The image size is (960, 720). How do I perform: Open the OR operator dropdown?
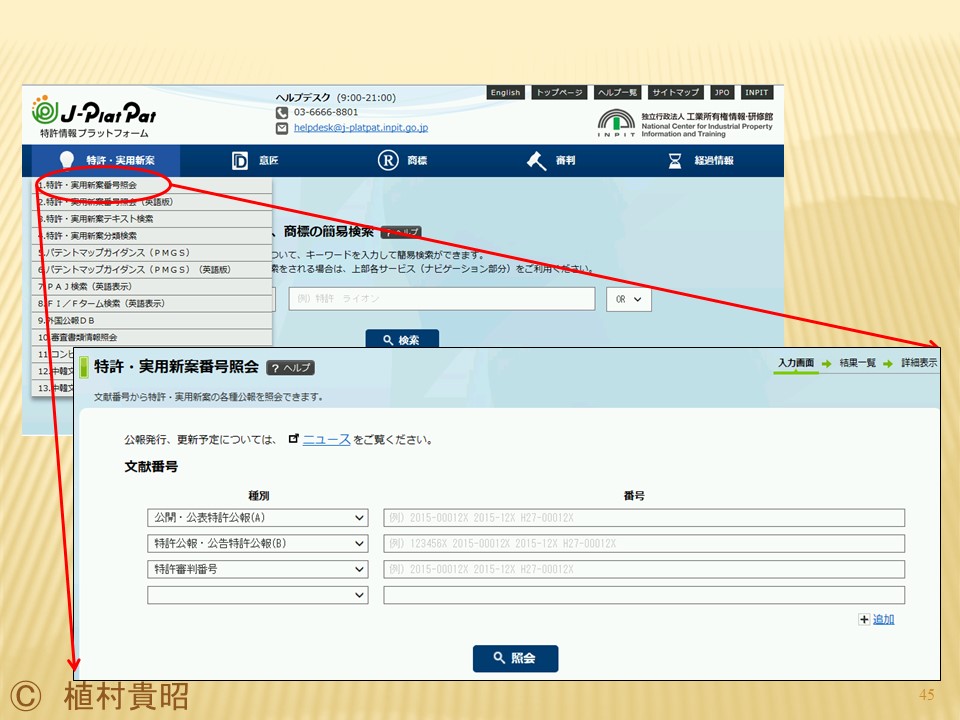(x=628, y=299)
